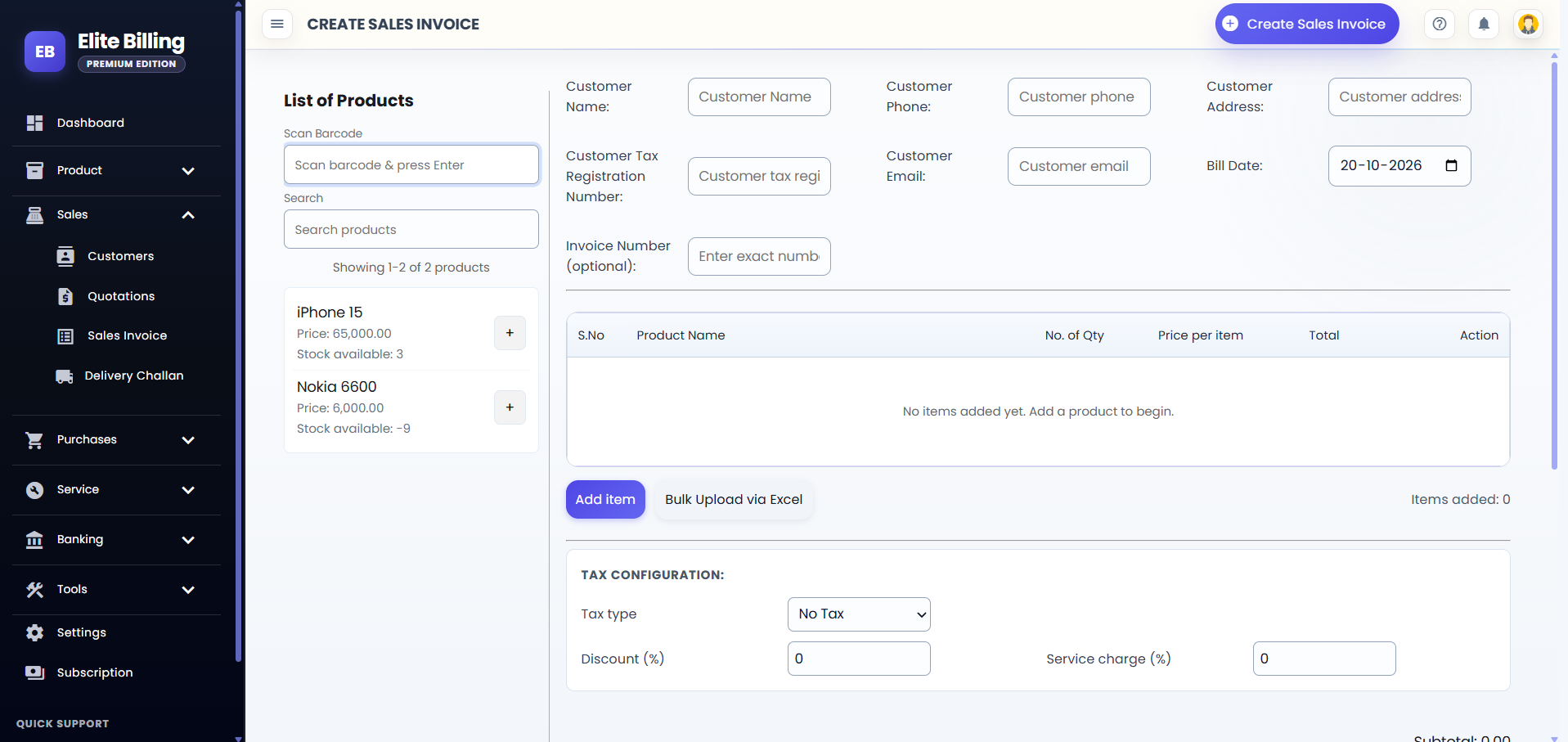The image size is (1568, 742).
Task: Open Delivery Challan from the sidebar
Action: click(x=133, y=375)
